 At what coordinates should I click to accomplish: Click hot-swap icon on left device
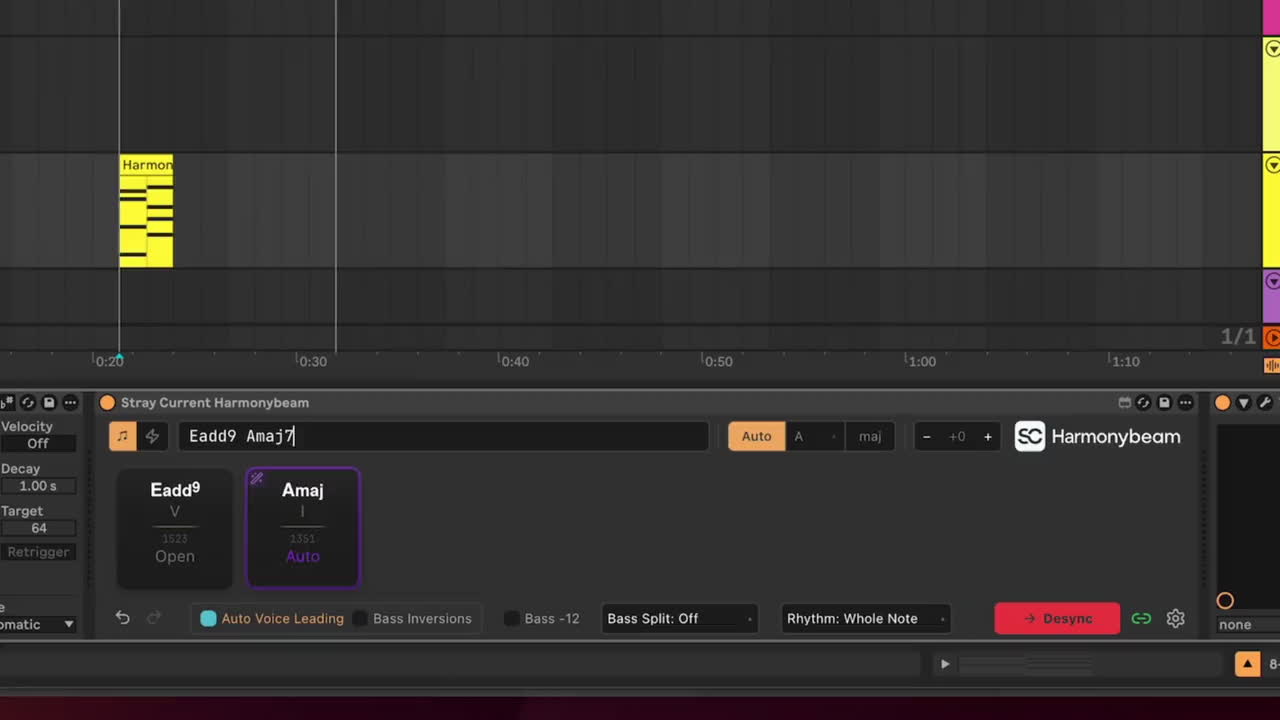(28, 403)
